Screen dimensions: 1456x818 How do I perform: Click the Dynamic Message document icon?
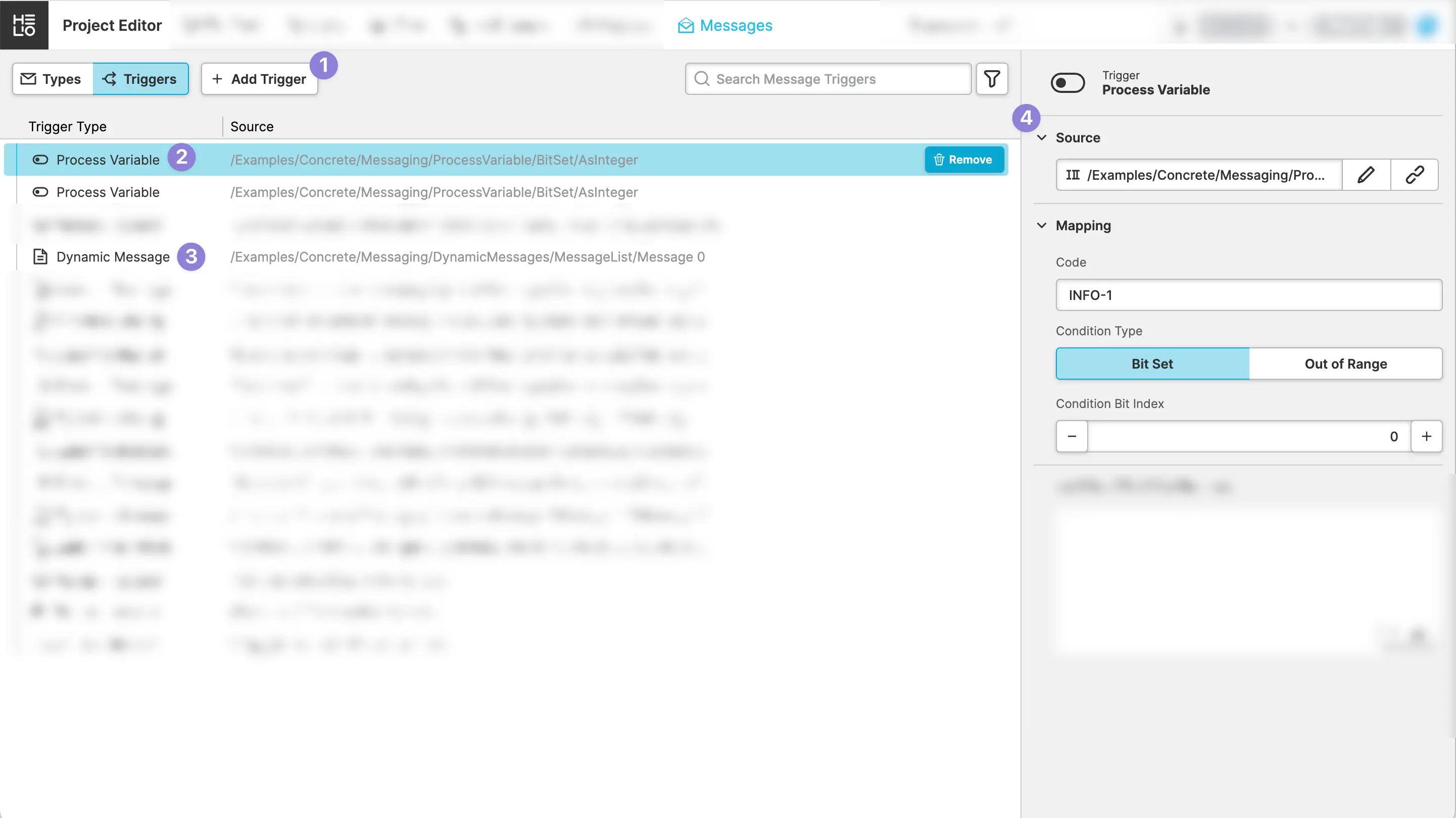[40, 257]
